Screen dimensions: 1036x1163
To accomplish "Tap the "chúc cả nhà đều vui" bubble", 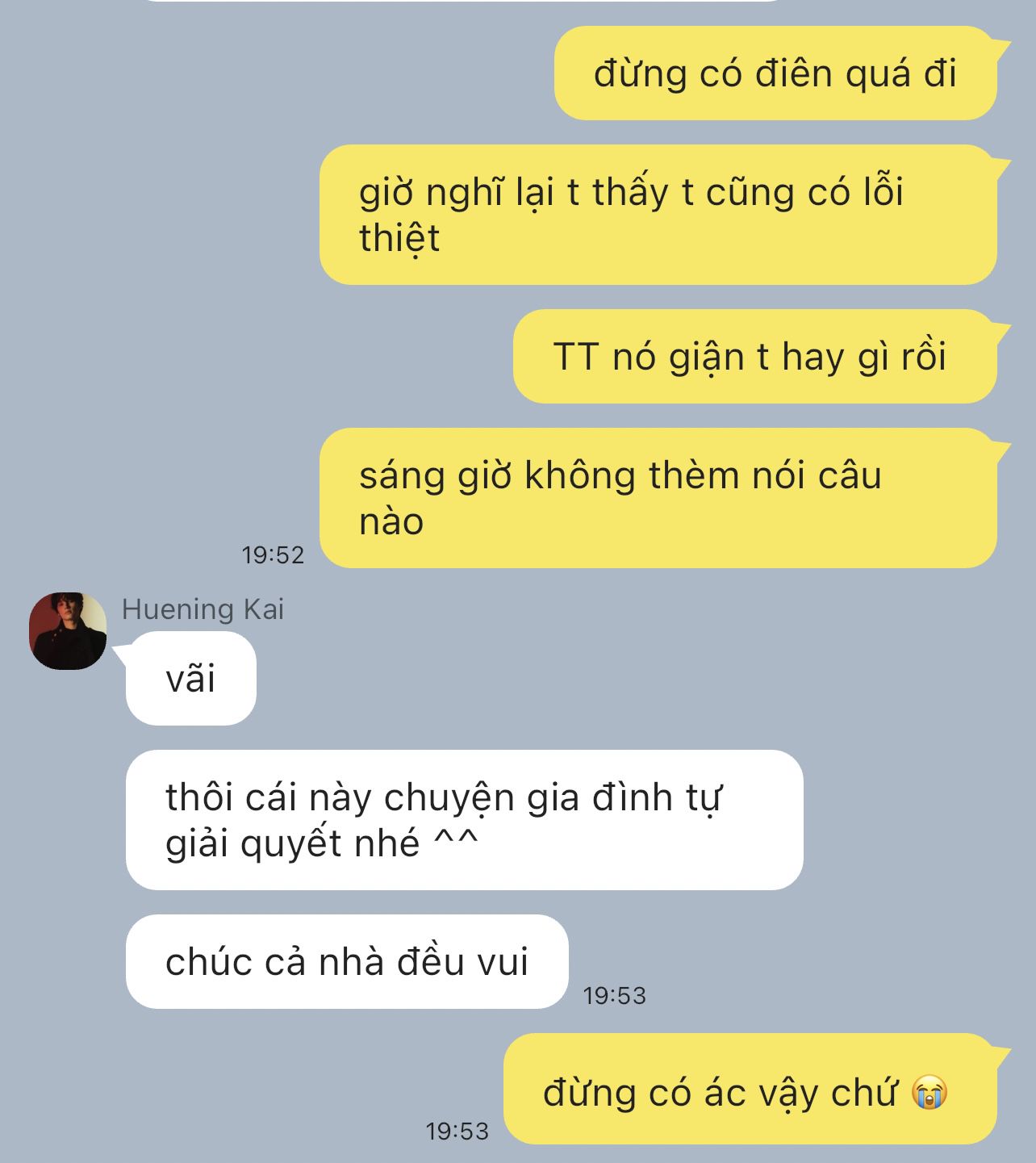I will click(x=347, y=961).
